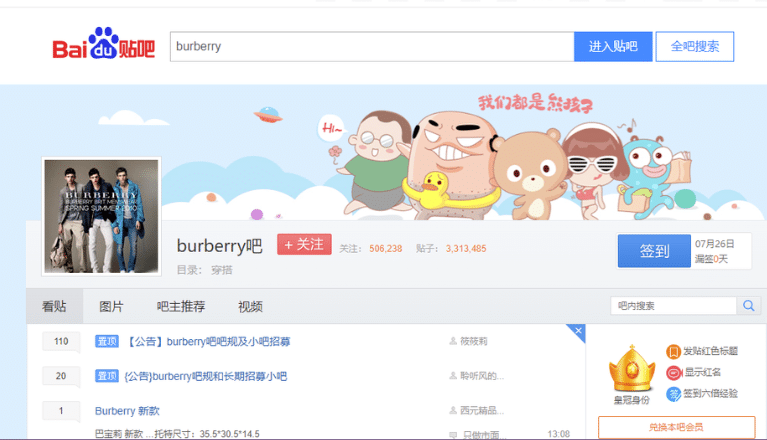
Task: Click the 漏签0天 text
Action: tap(711, 259)
